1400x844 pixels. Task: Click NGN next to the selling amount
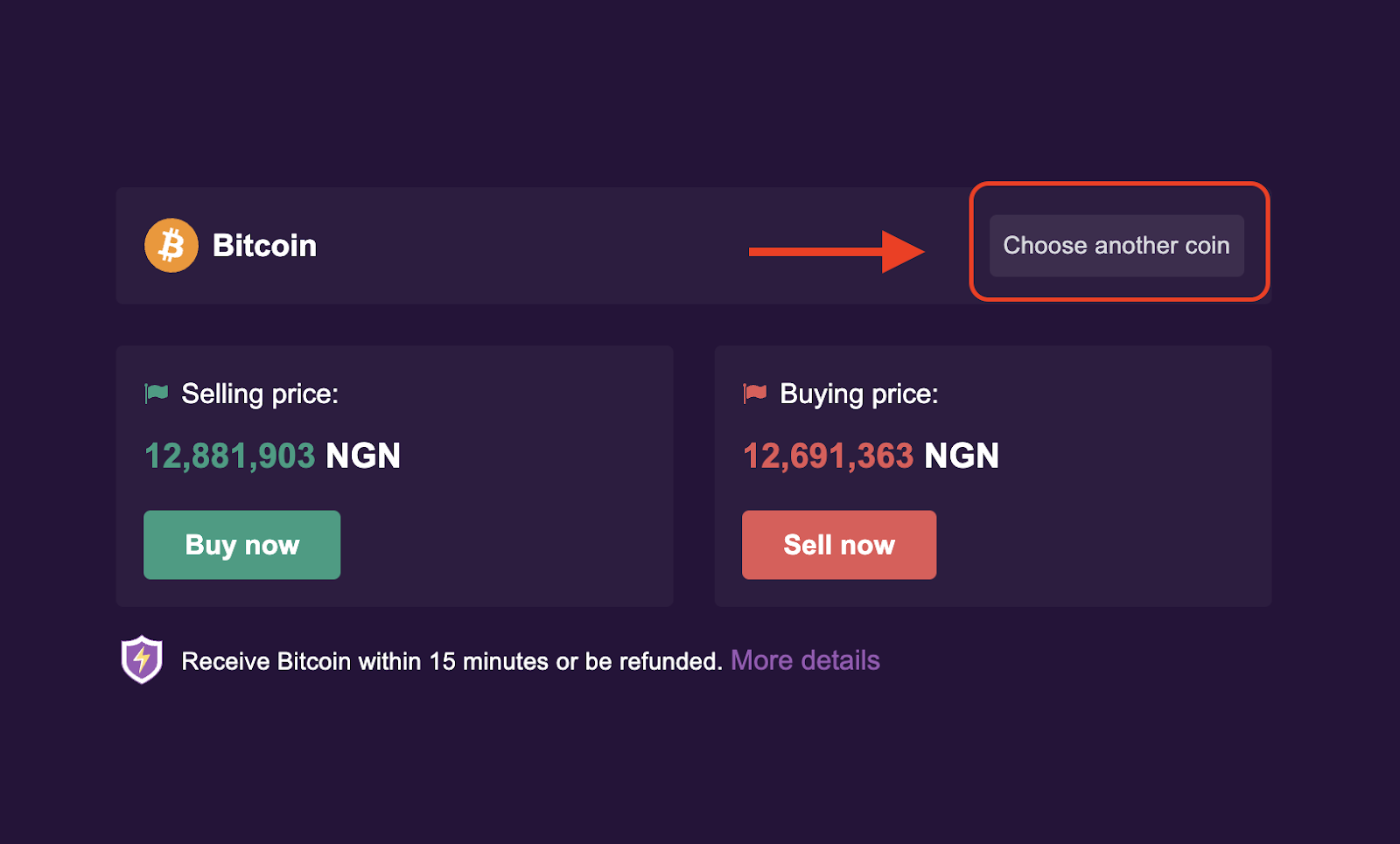[x=363, y=456]
